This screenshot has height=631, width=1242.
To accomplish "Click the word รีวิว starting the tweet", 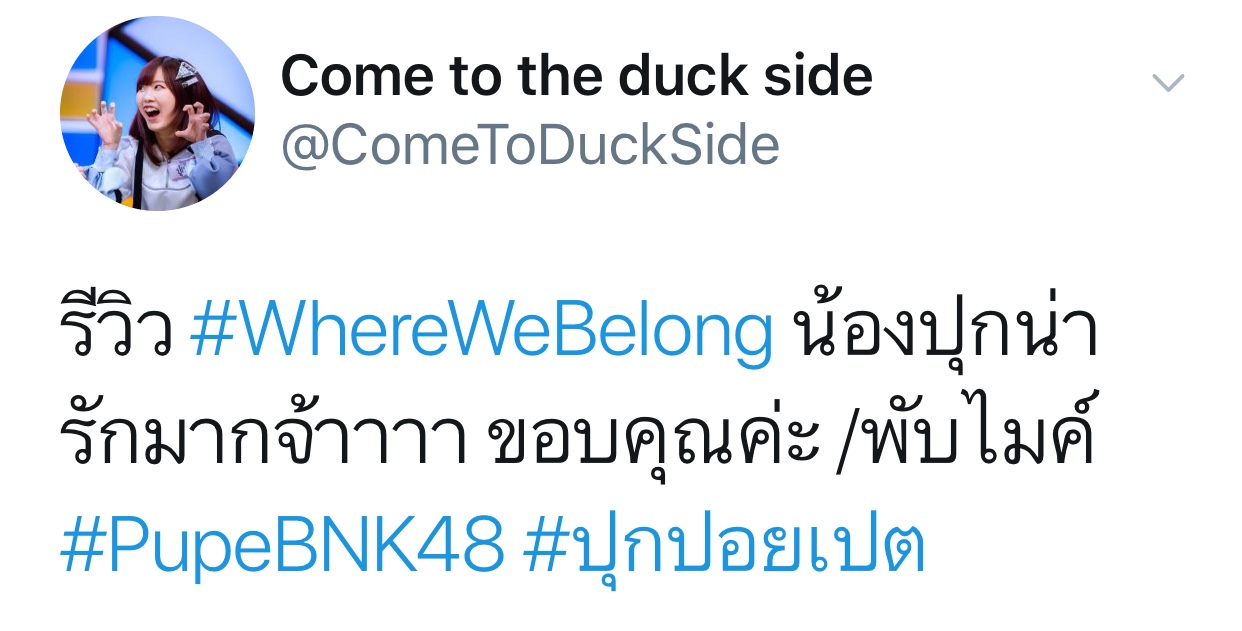I will (x=116, y=333).
